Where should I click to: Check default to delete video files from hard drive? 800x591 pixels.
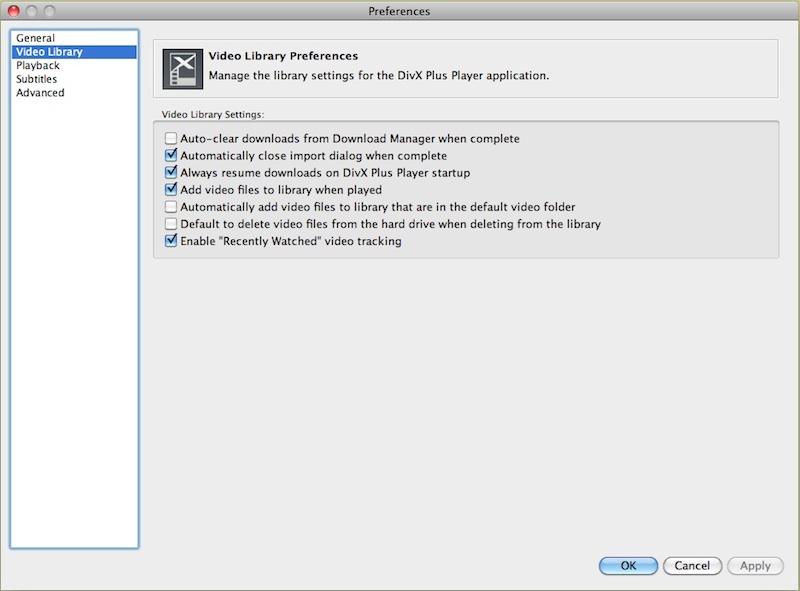[x=171, y=224]
